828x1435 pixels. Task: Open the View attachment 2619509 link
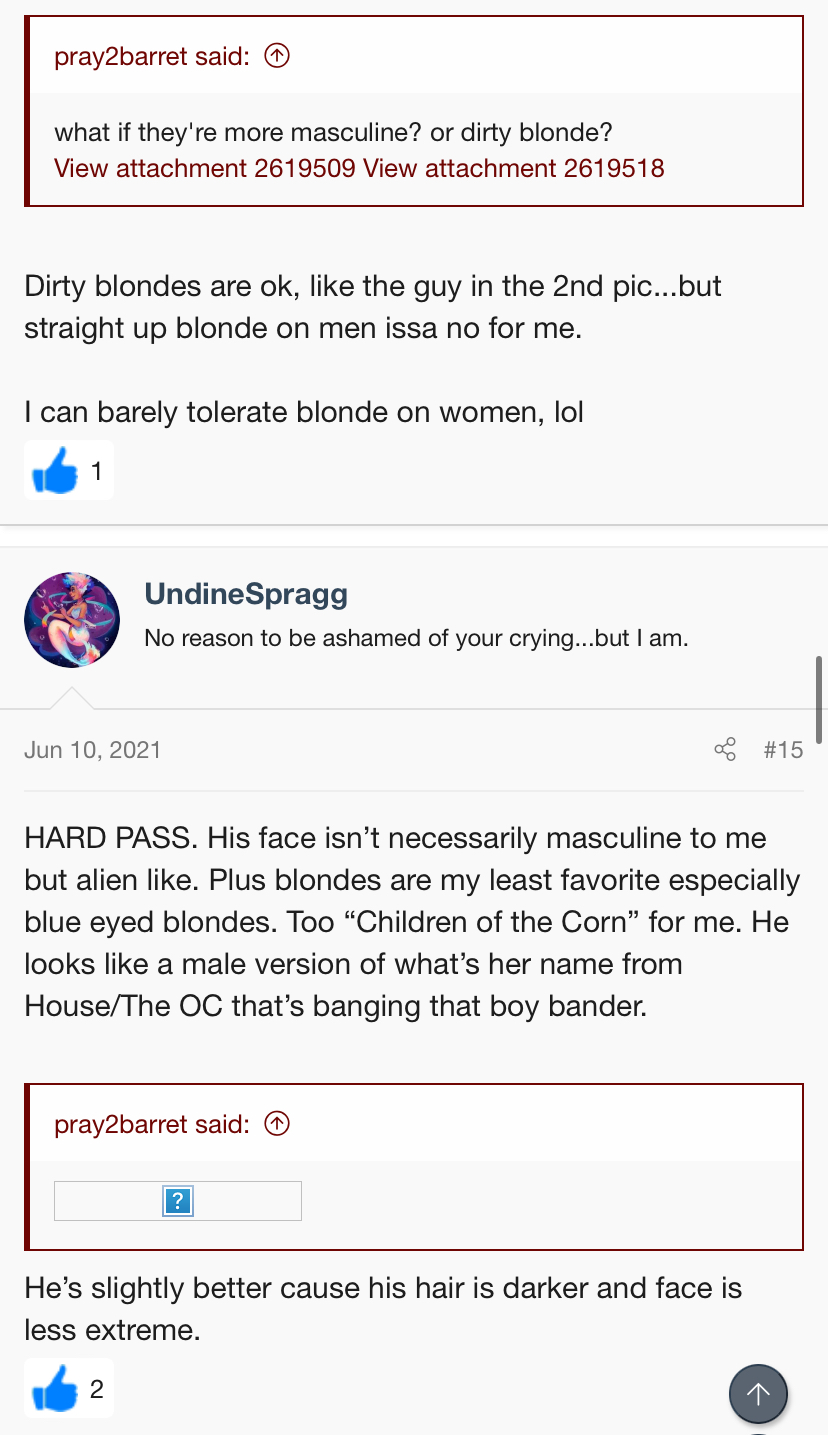[x=205, y=167]
